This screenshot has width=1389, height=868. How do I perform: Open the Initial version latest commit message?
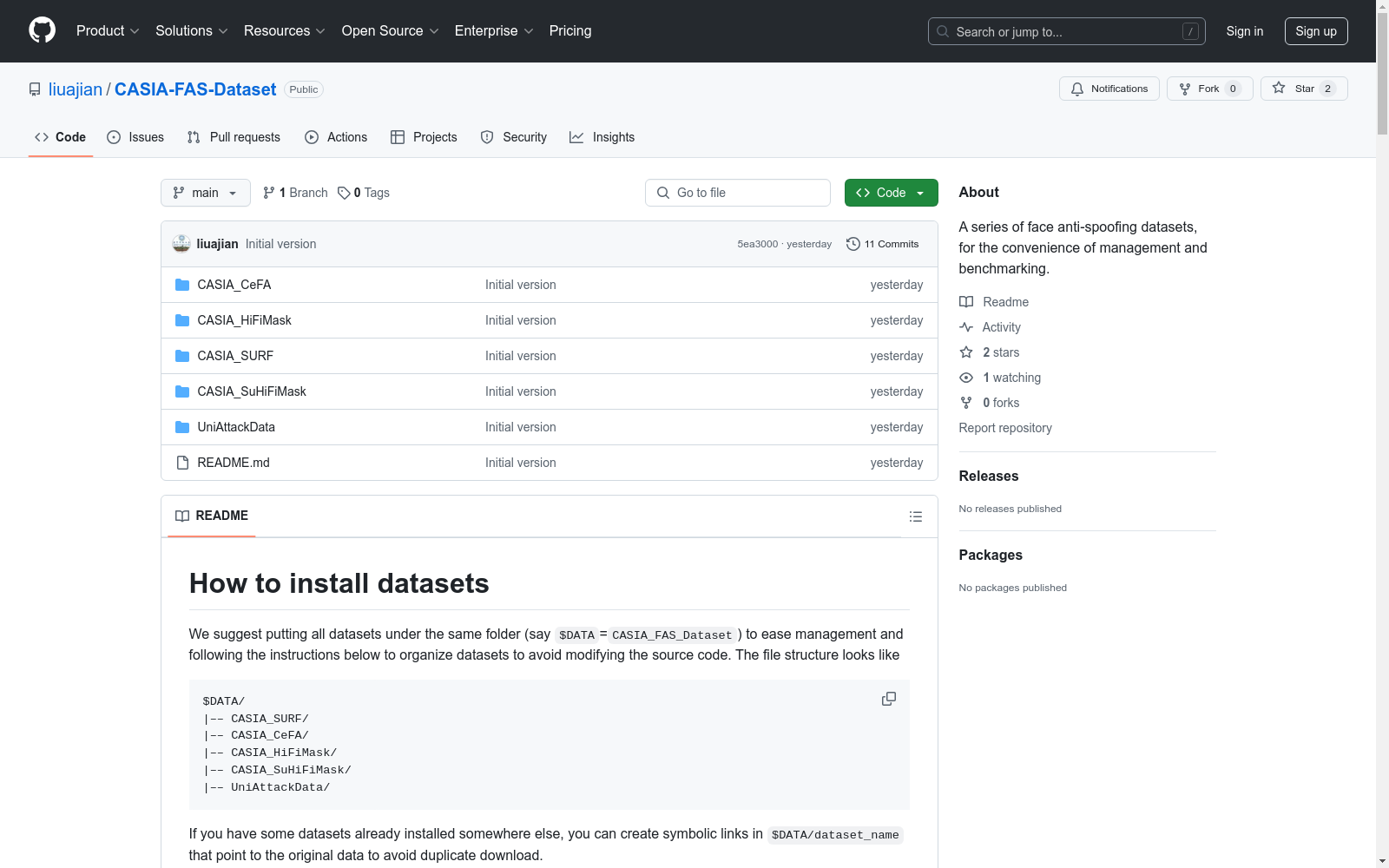(x=280, y=244)
